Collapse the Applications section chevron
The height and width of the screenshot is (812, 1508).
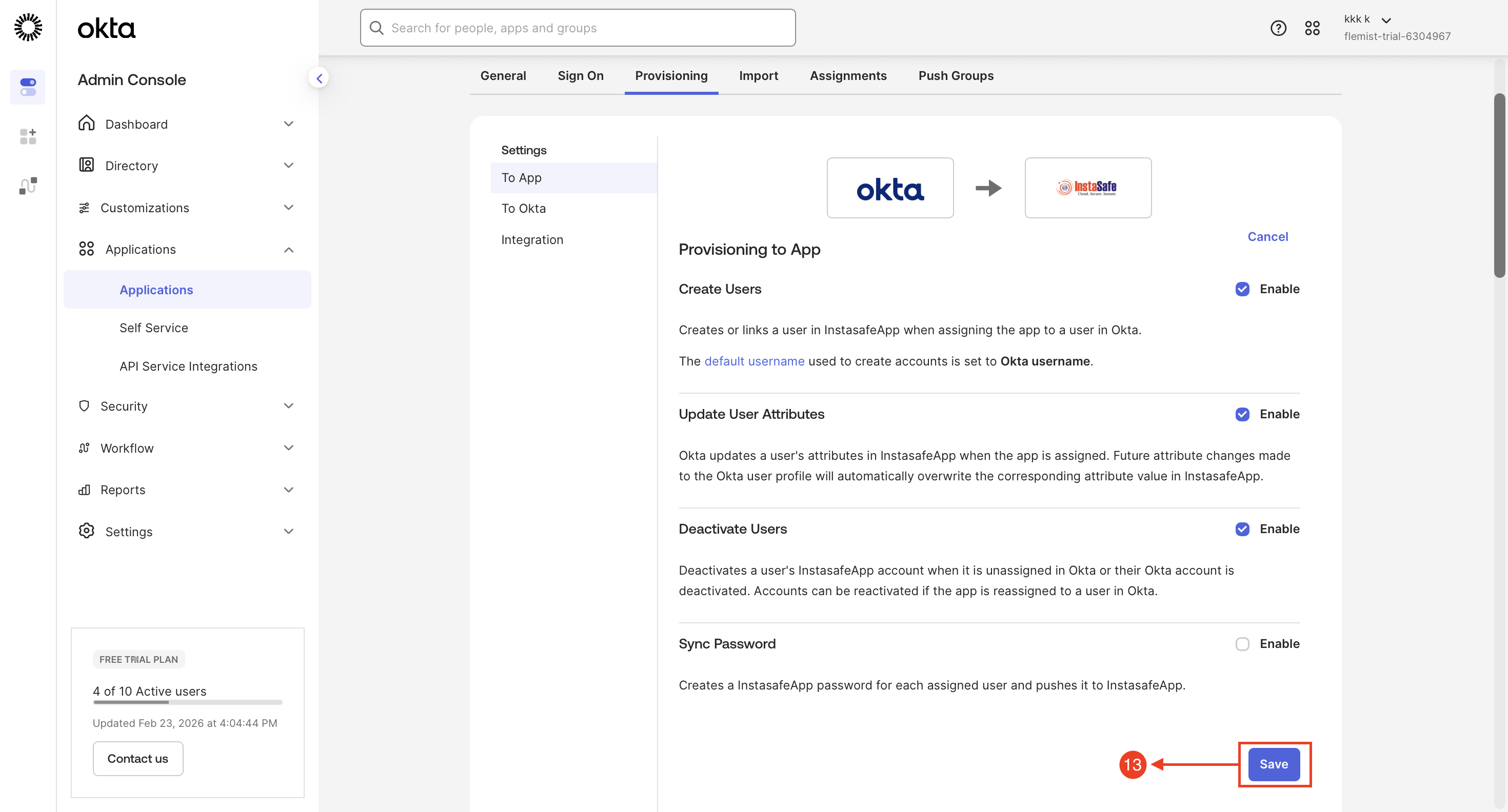288,250
